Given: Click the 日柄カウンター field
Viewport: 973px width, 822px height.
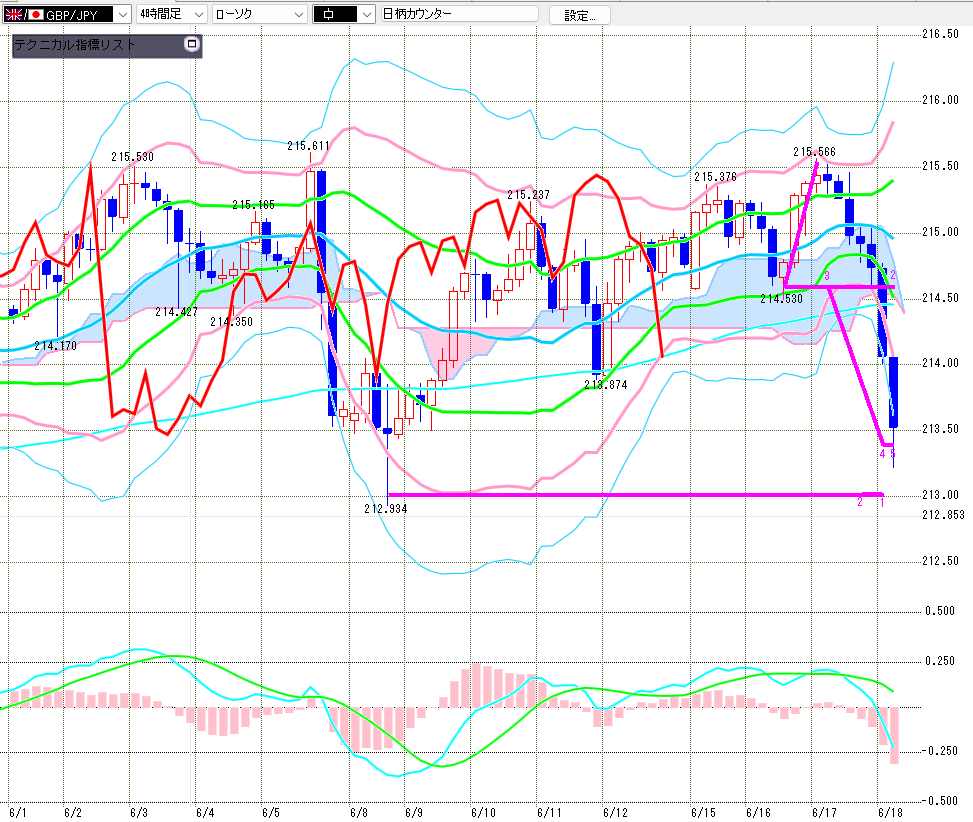Looking at the screenshot, I should (x=459, y=14).
